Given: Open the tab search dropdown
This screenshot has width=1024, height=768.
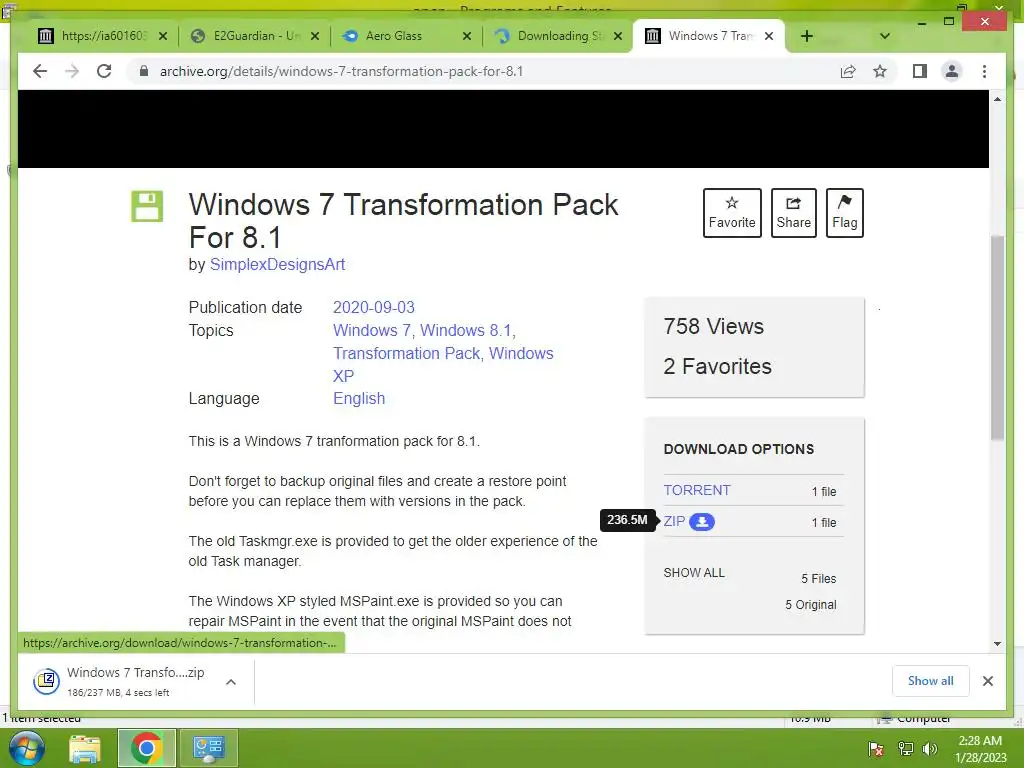Looking at the screenshot, I should click(885, 36).
